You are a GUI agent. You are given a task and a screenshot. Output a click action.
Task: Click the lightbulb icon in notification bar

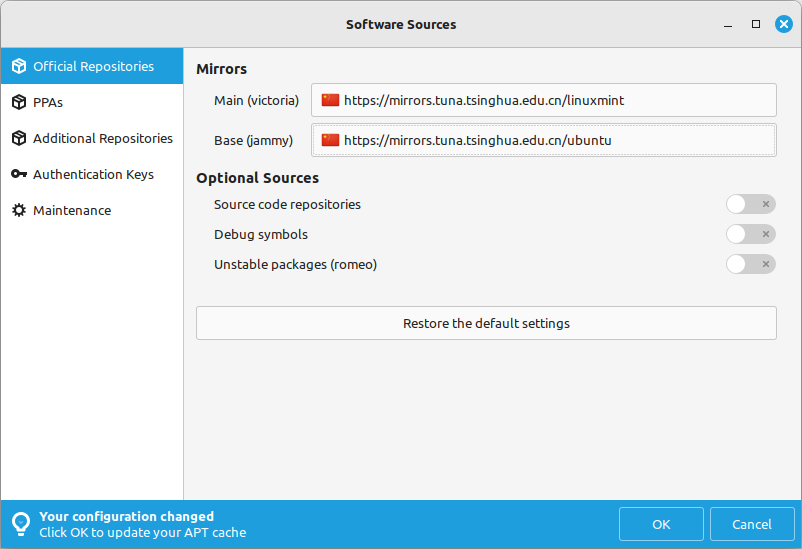21,524
